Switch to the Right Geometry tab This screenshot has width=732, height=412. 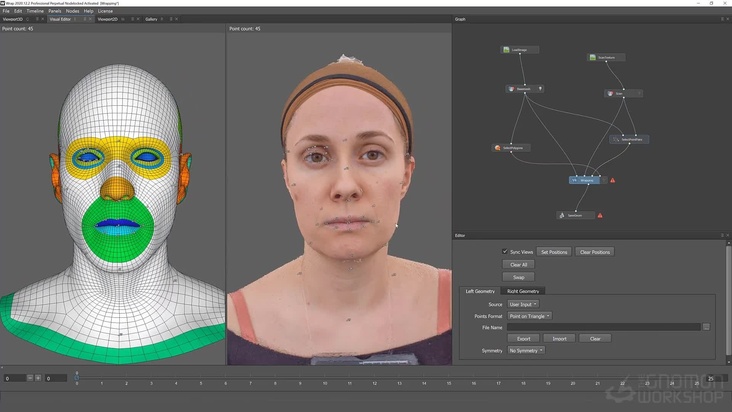coord(523,291)
